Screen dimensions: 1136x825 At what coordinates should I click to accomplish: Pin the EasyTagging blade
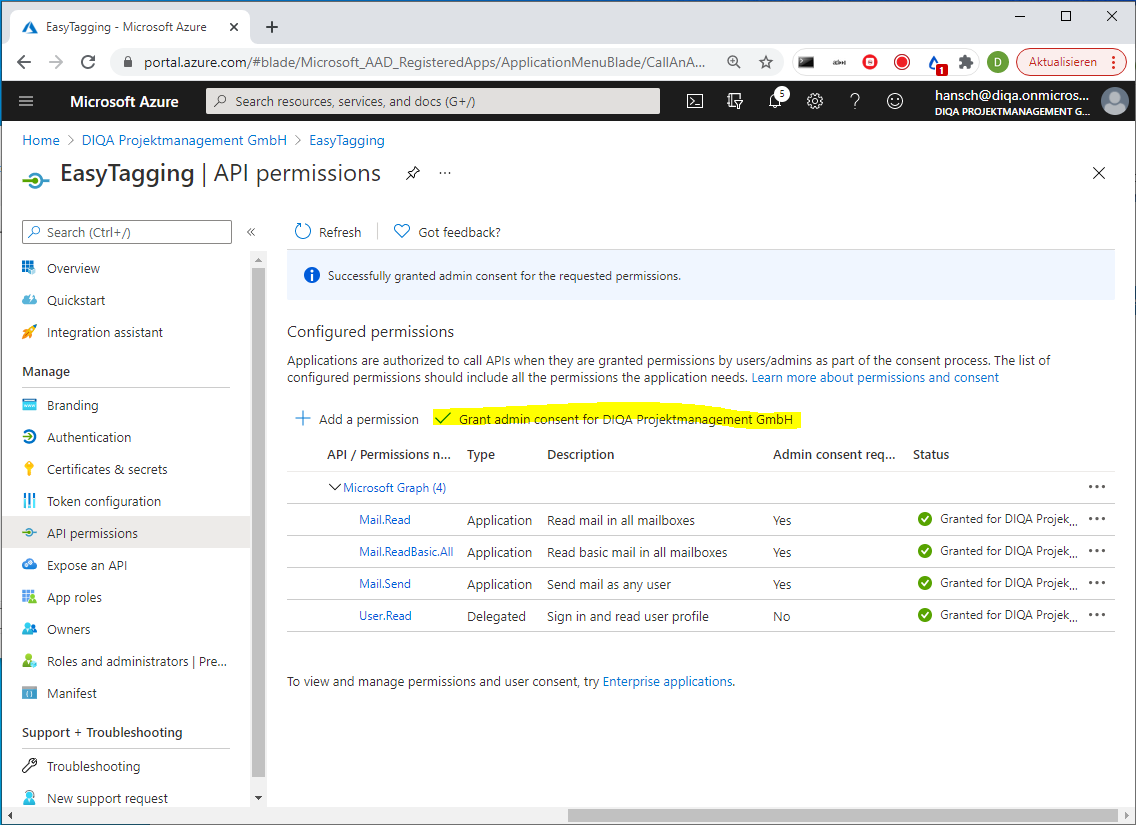tap(412, 173)
